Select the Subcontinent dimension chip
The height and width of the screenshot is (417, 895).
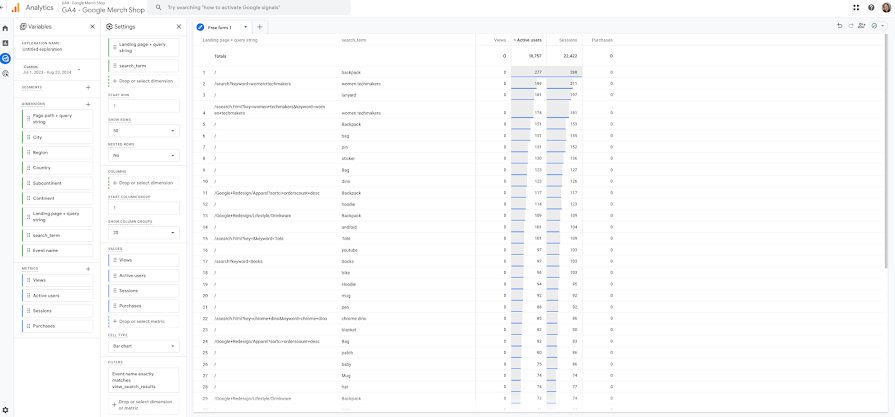coord(57,183)
